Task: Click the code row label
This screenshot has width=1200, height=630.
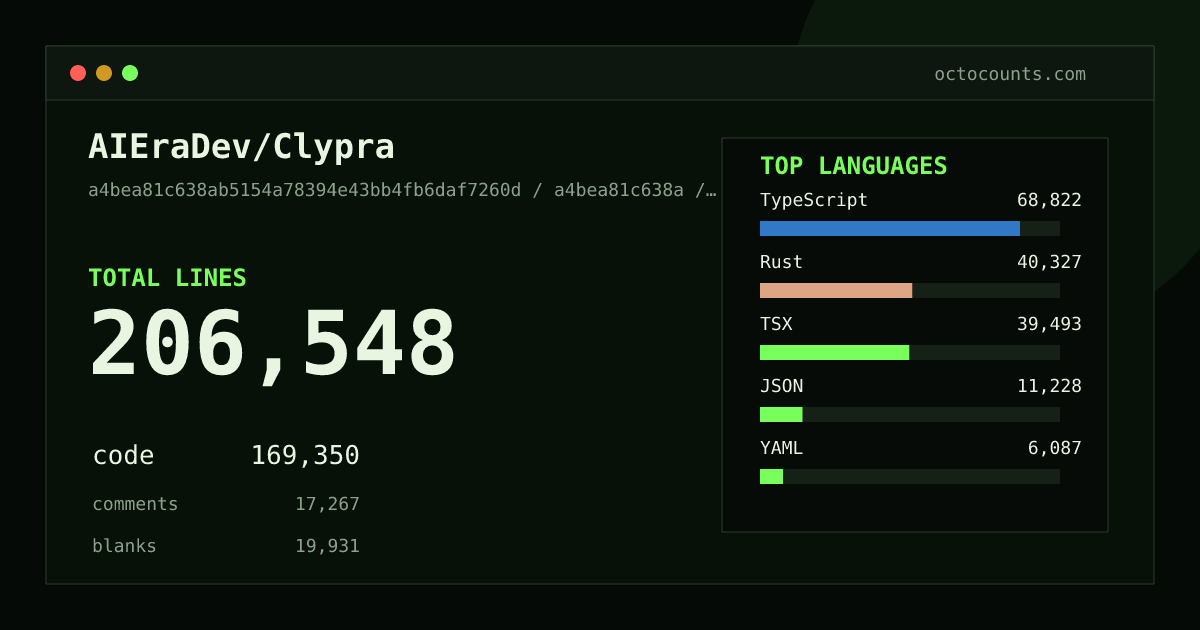Action: pos(123,456)
